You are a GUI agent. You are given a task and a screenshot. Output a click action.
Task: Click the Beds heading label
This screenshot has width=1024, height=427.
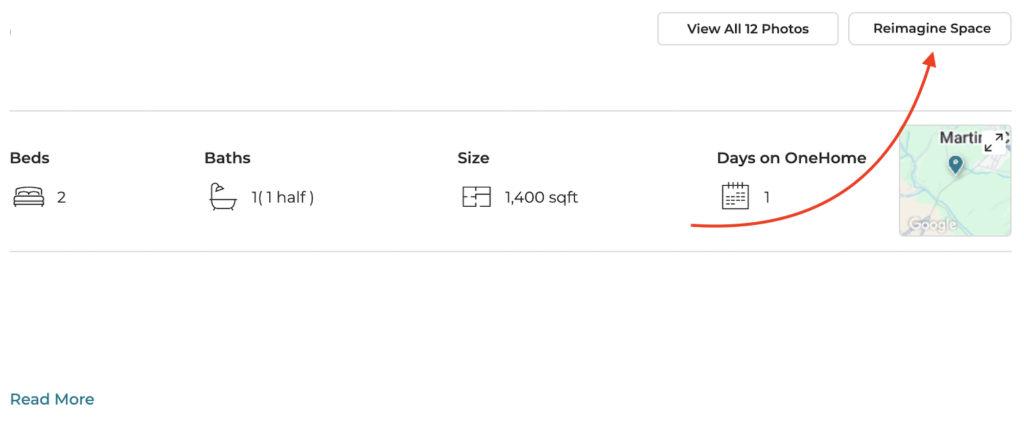click(29, 158)
